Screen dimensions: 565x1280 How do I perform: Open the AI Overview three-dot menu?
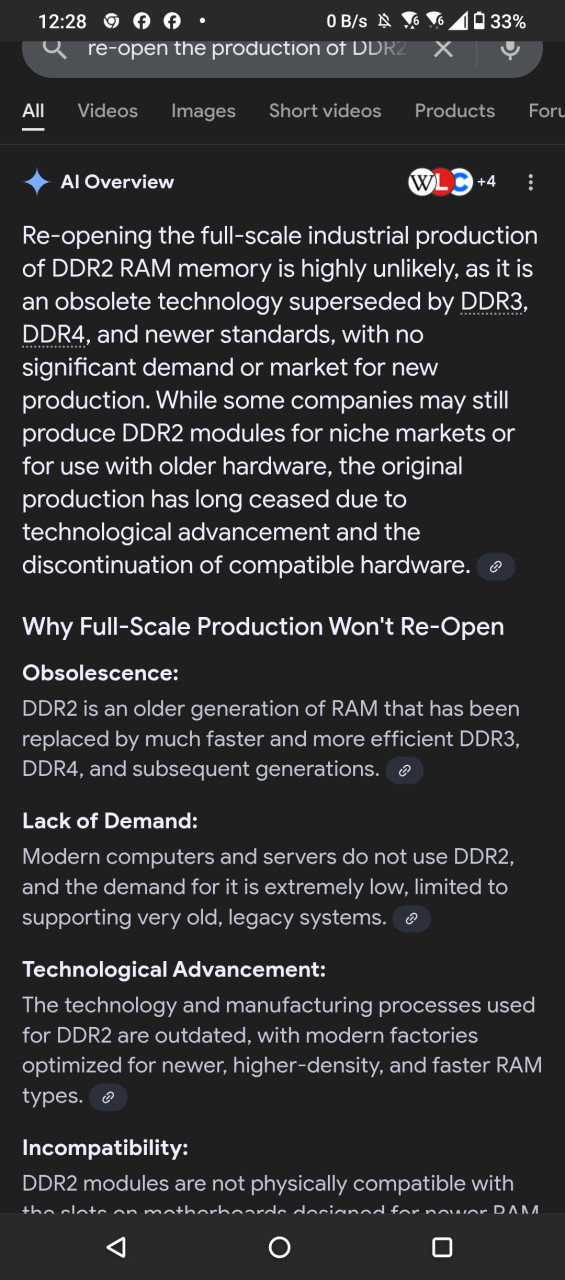point(530,182)
